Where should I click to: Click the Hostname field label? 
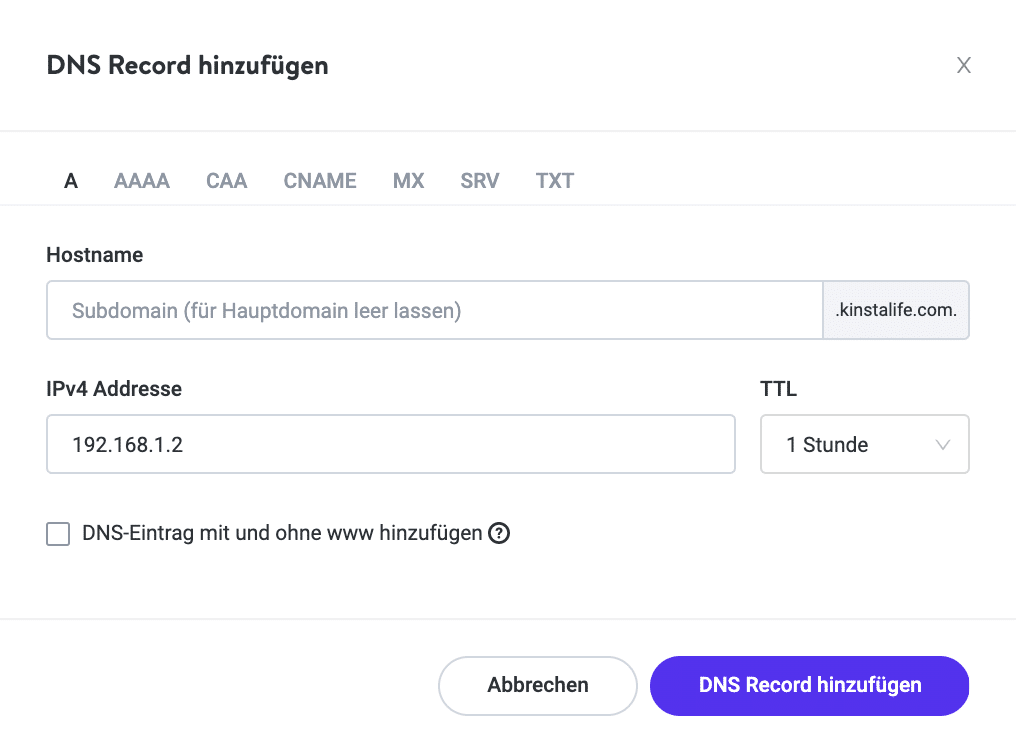95,255
